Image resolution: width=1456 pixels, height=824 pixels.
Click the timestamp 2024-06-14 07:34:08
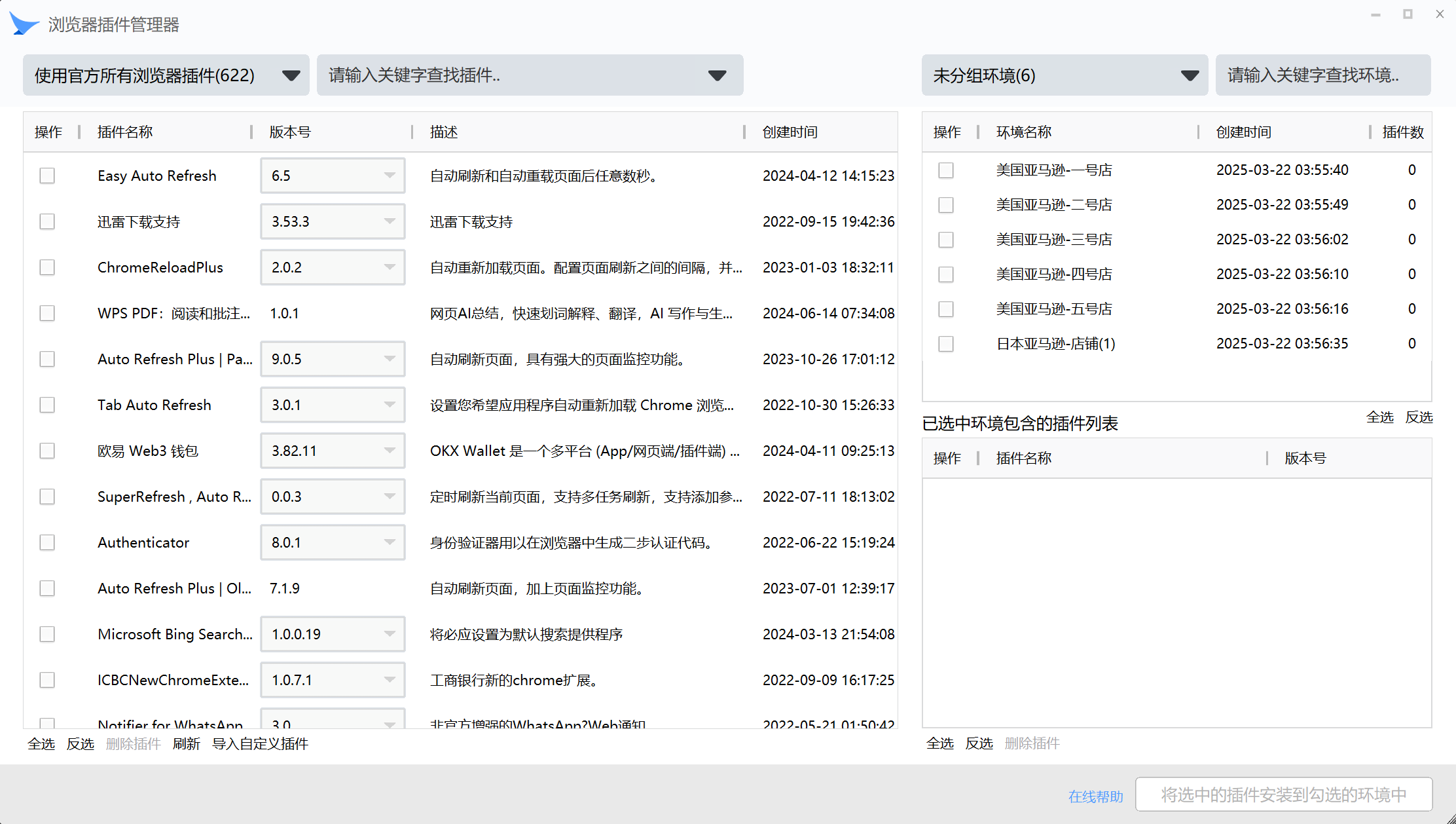[x=828, y=314]
